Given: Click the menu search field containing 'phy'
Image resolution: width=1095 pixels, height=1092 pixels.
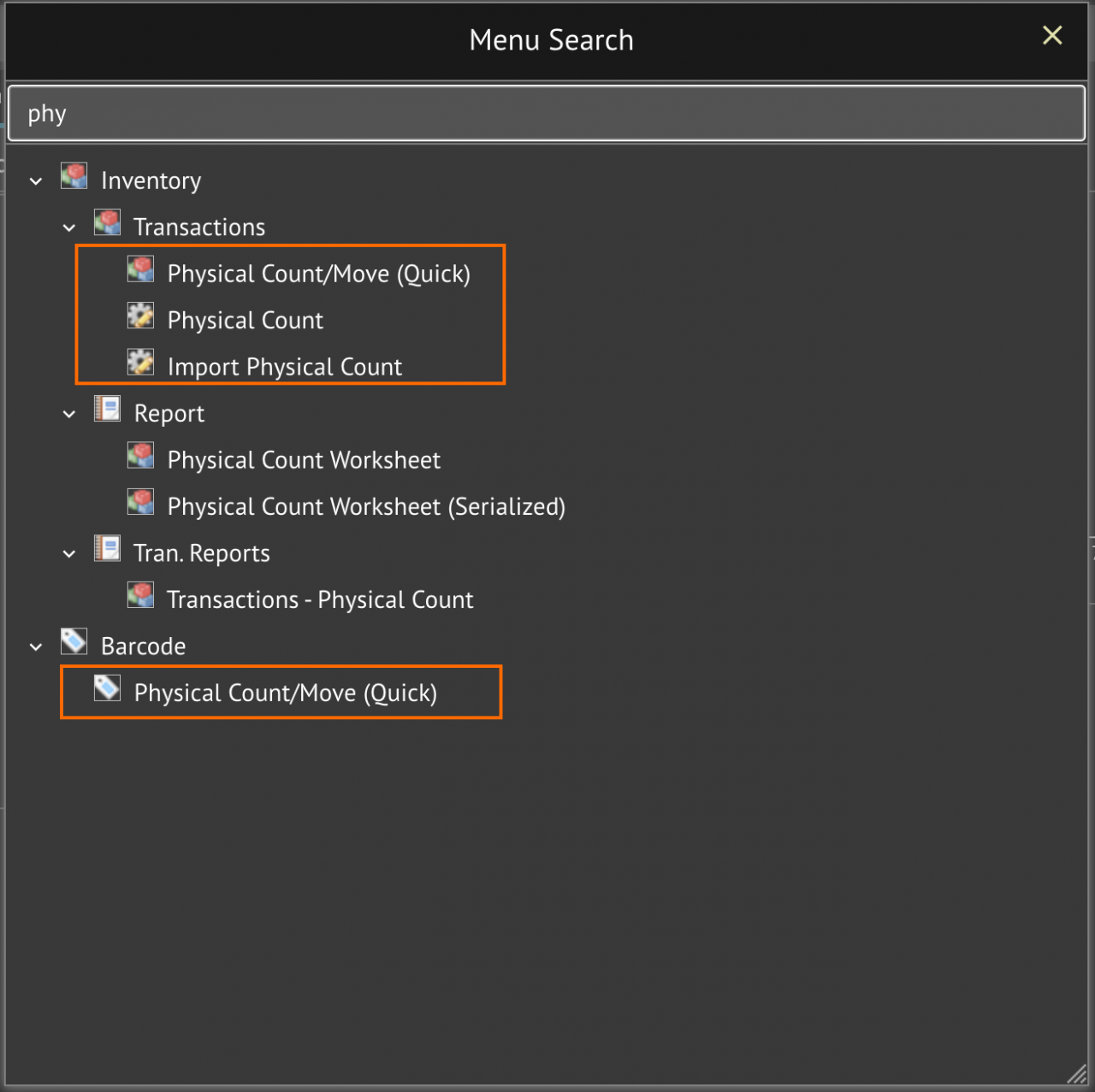Looking at the screenshot, I should coord(547,113).
